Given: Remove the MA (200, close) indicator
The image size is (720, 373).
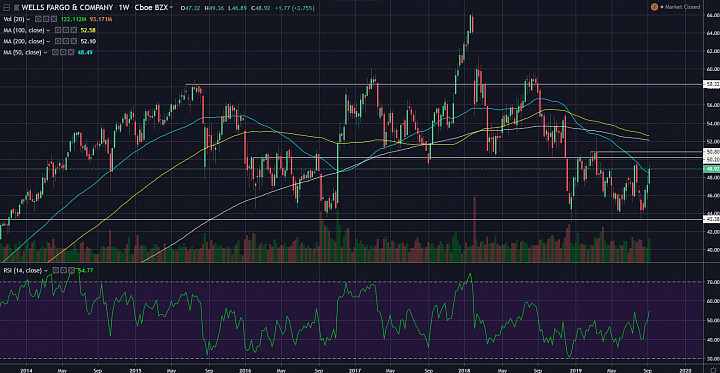Looking at the screenshot, I should [74, 41].
